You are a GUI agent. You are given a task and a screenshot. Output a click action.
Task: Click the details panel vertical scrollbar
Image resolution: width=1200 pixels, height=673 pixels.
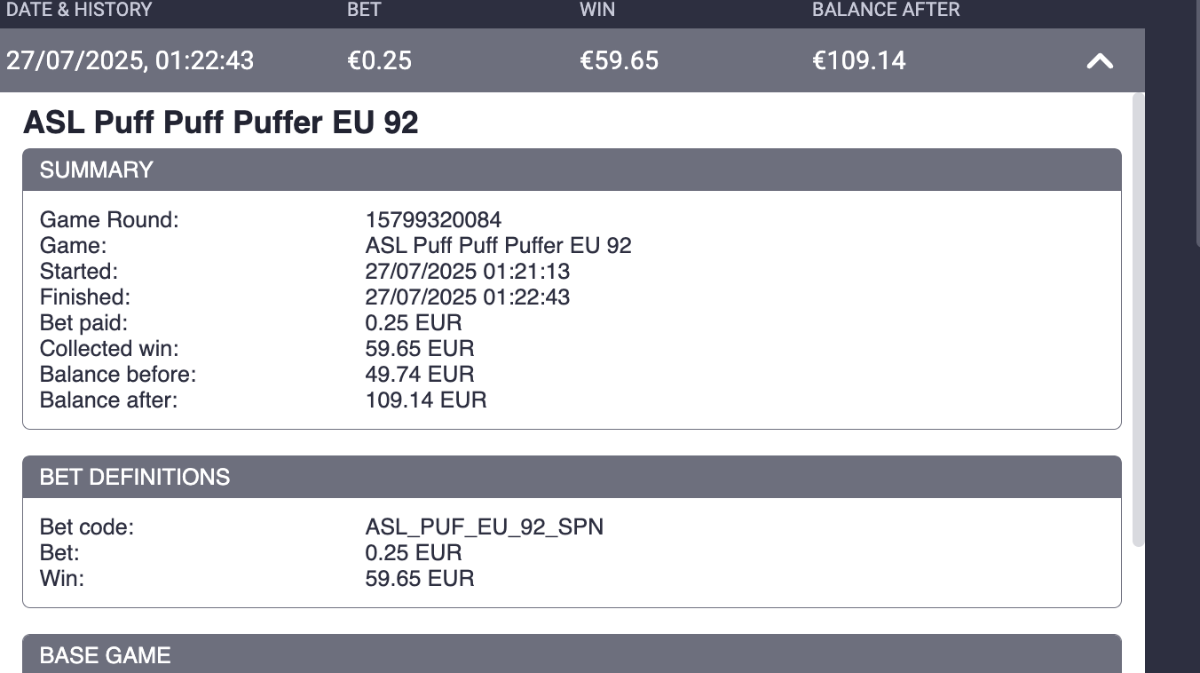click(x=1138, y=320)
